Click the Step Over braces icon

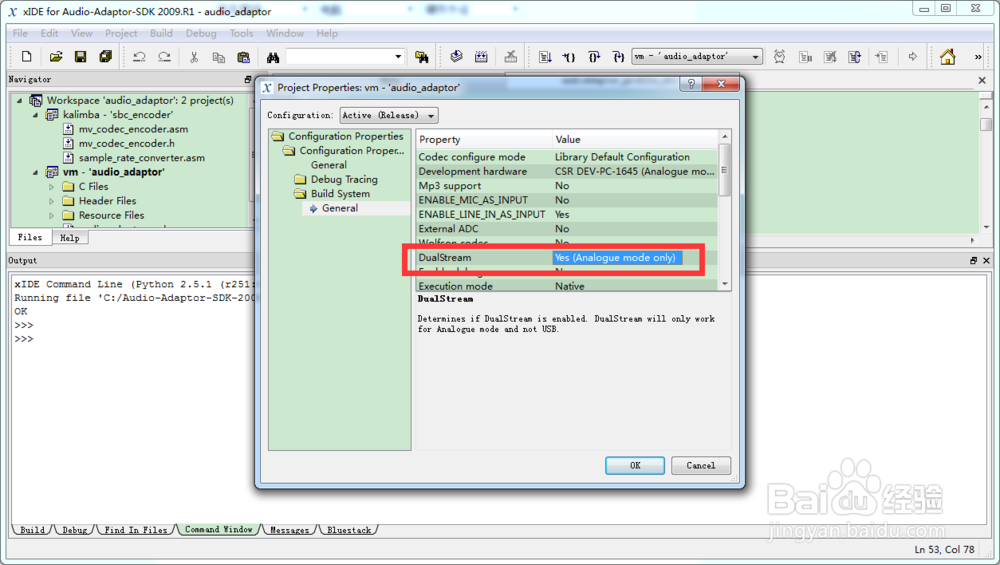594,57
